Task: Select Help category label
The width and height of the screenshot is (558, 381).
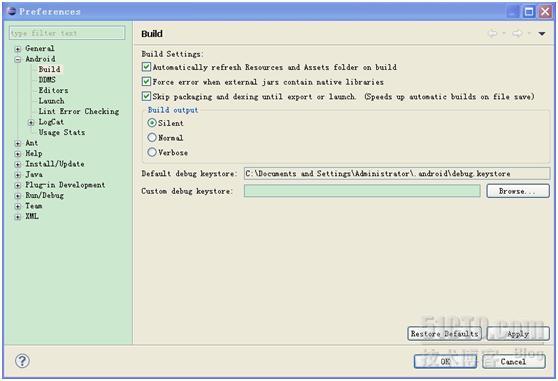Action: [34, 153]
